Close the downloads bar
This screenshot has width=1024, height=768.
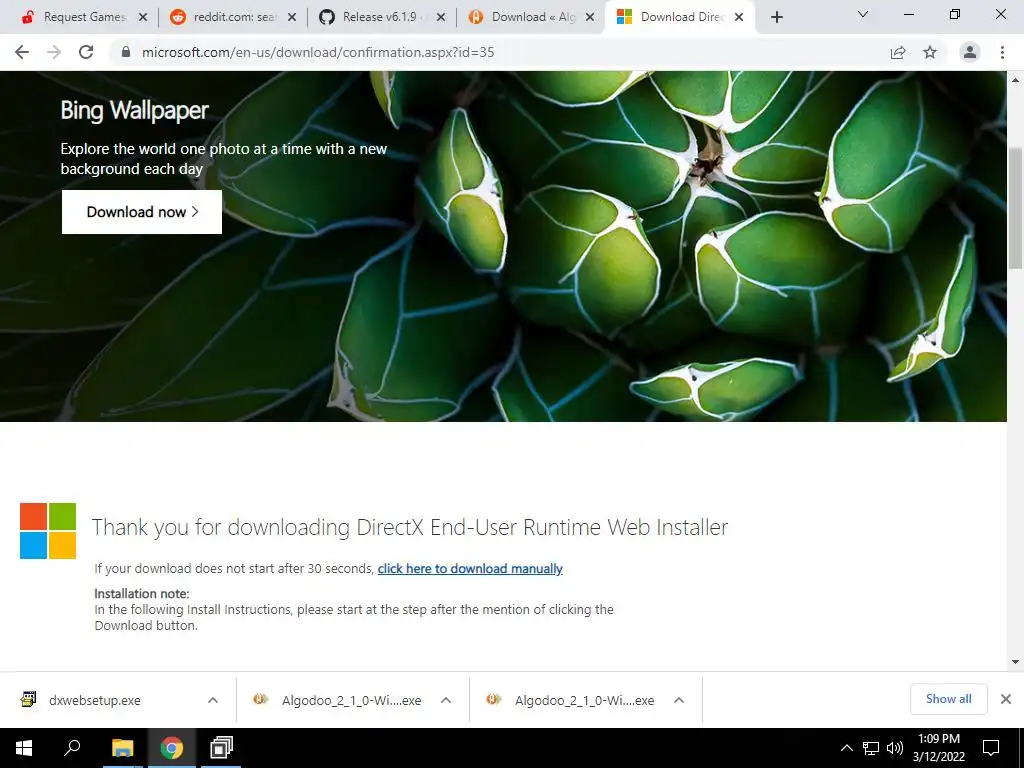(x=1006, y=699)
